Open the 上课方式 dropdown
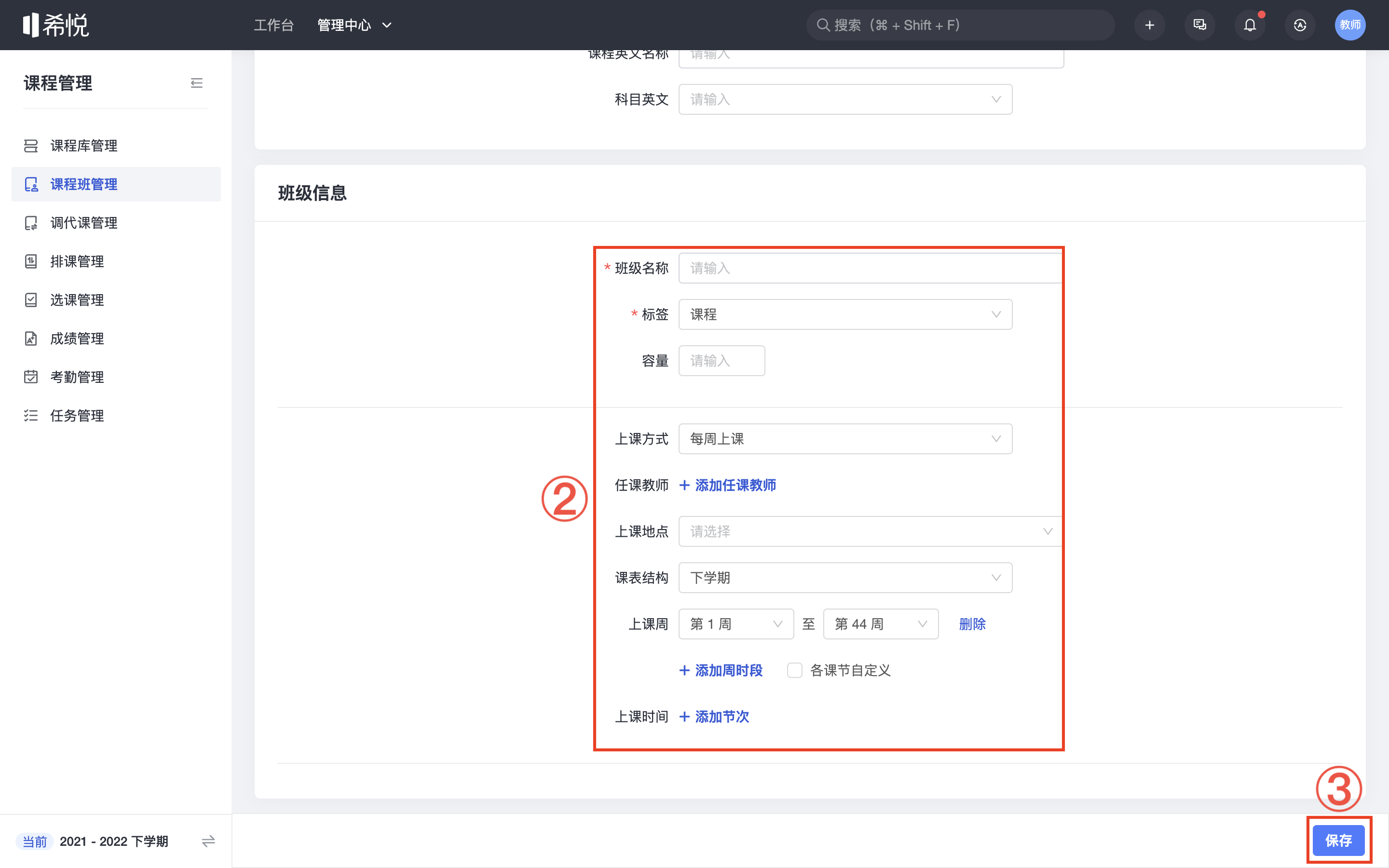The width and height of the screenshot is (1389, 868). pos(845,439)
